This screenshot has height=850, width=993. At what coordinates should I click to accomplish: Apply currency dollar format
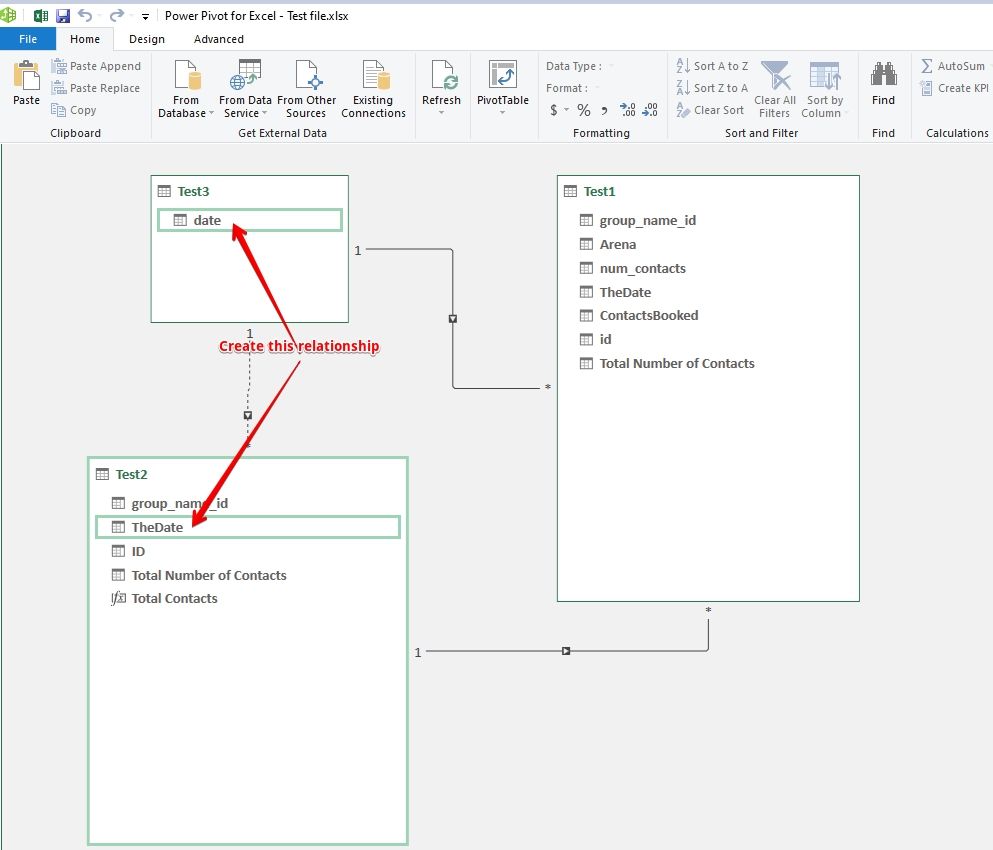(x=554, y=110)
